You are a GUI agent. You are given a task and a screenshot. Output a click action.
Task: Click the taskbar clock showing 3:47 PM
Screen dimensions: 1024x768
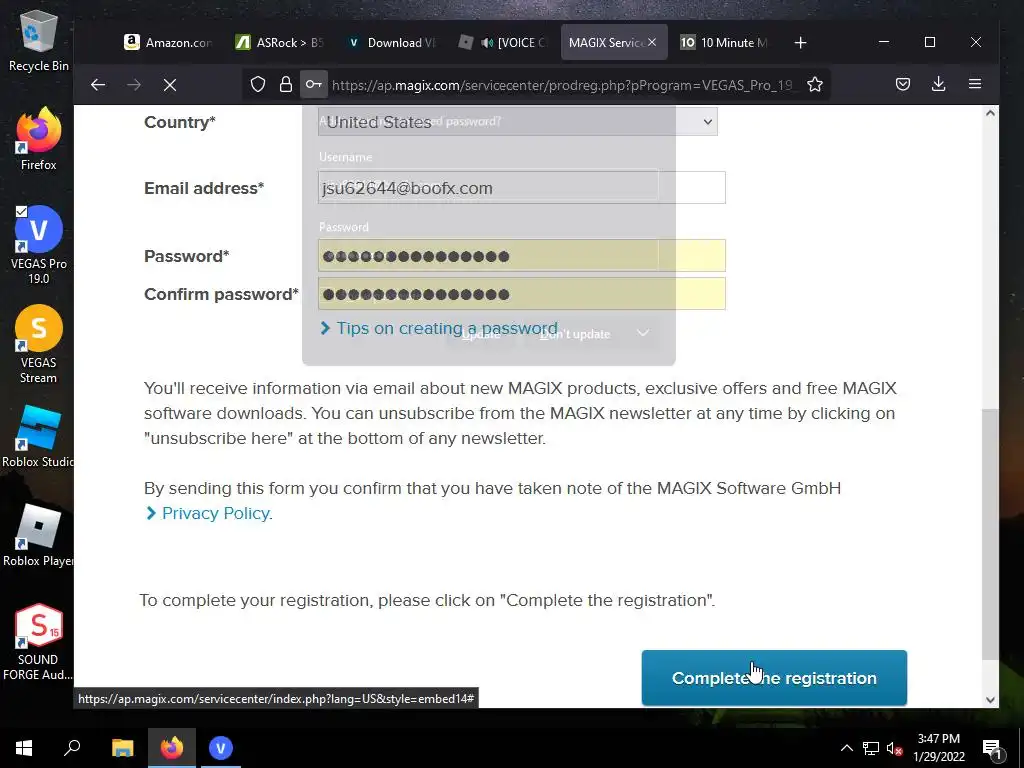pyautogui.click(x=938, y=748)
